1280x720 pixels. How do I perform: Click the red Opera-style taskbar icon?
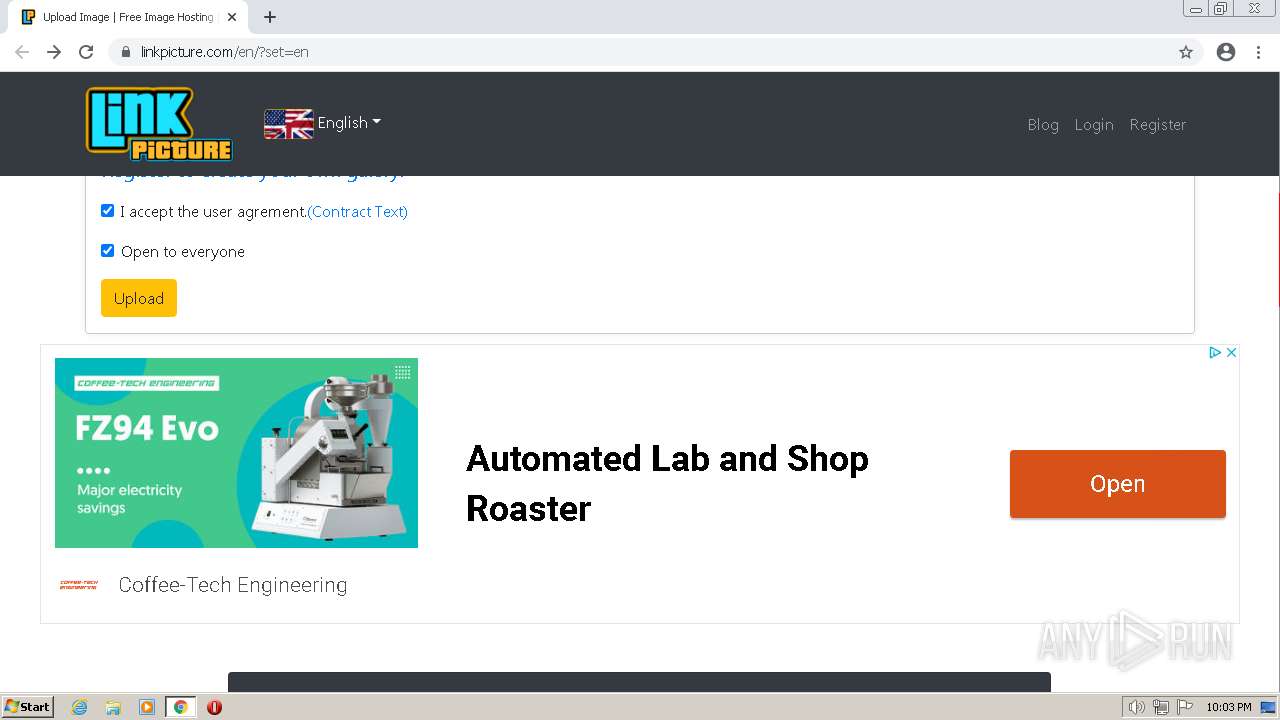(214, 707)
